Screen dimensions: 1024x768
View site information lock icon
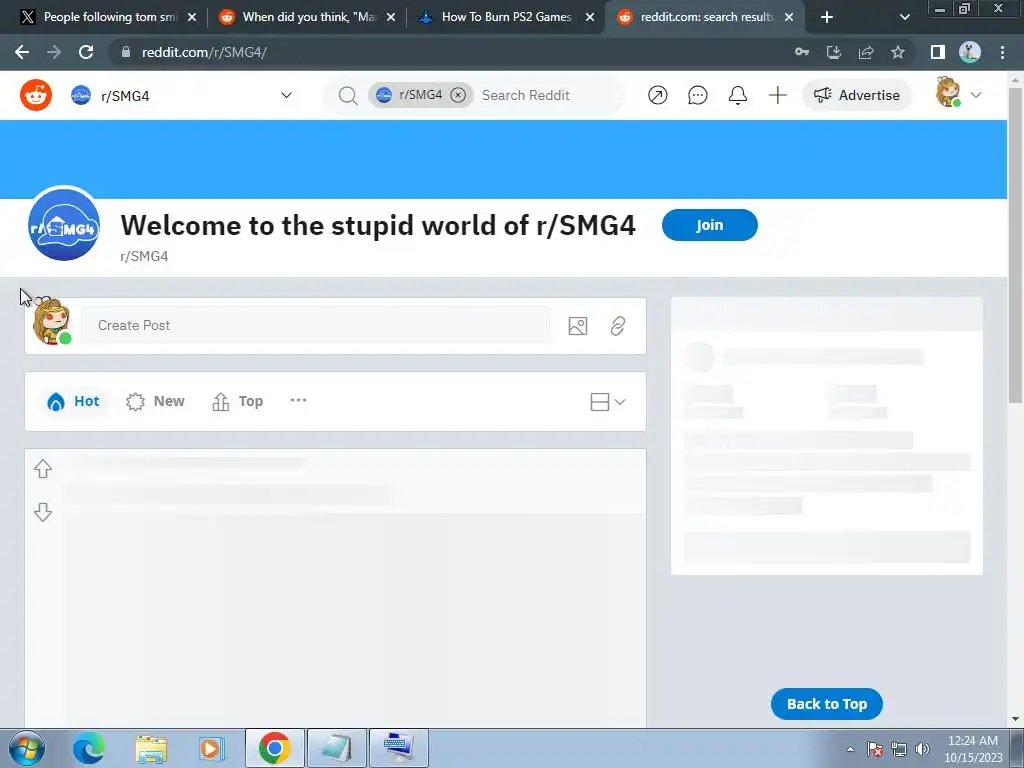coord(126,52)
